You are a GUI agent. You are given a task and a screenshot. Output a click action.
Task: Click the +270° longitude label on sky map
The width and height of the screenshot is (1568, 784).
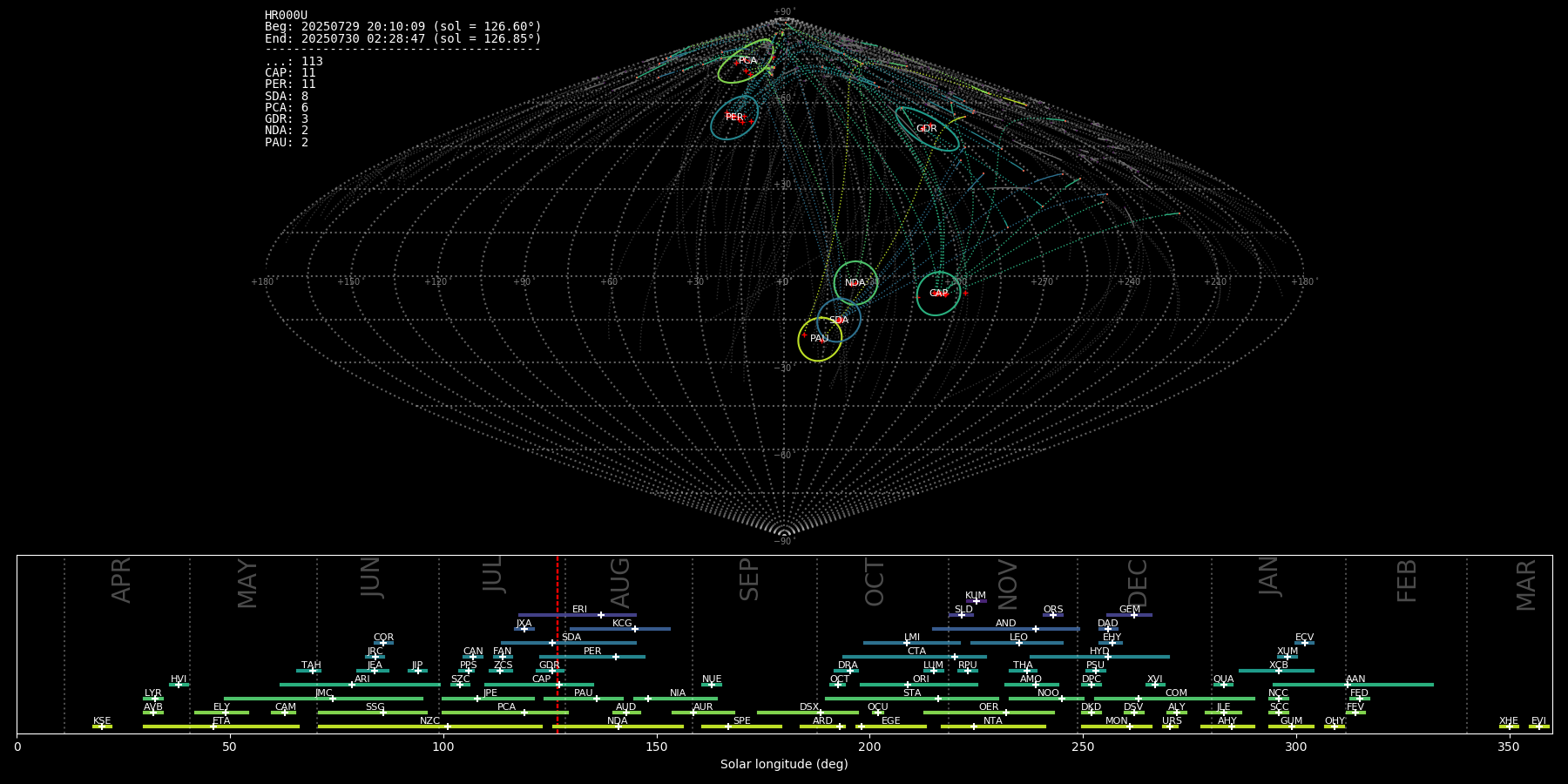click(1043, 282)
